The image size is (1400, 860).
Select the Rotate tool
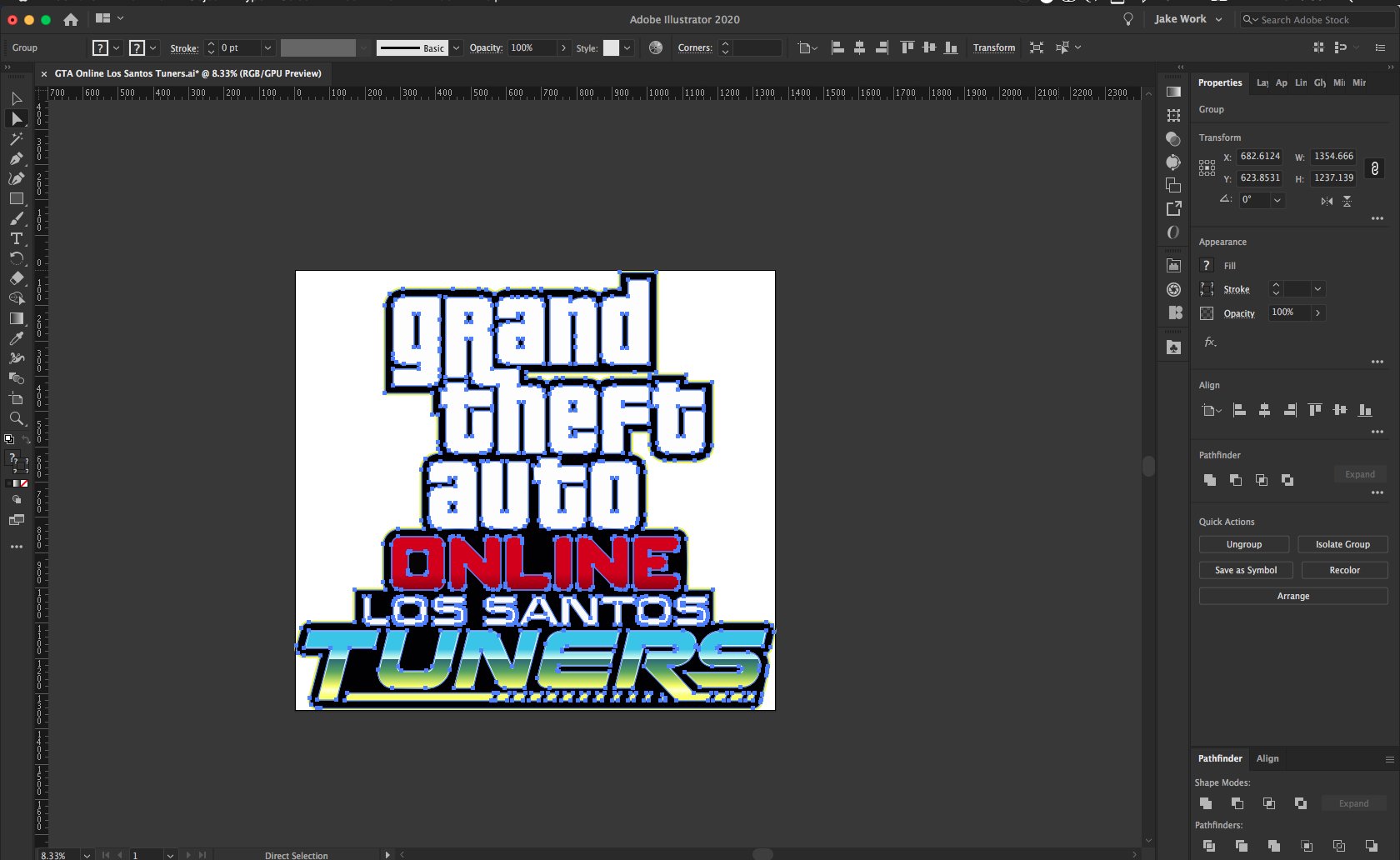[x=16, y=259]
